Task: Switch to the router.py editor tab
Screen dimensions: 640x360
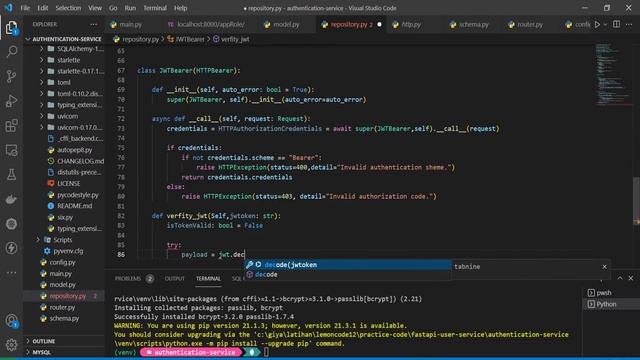Action: (x=530, y=24)
